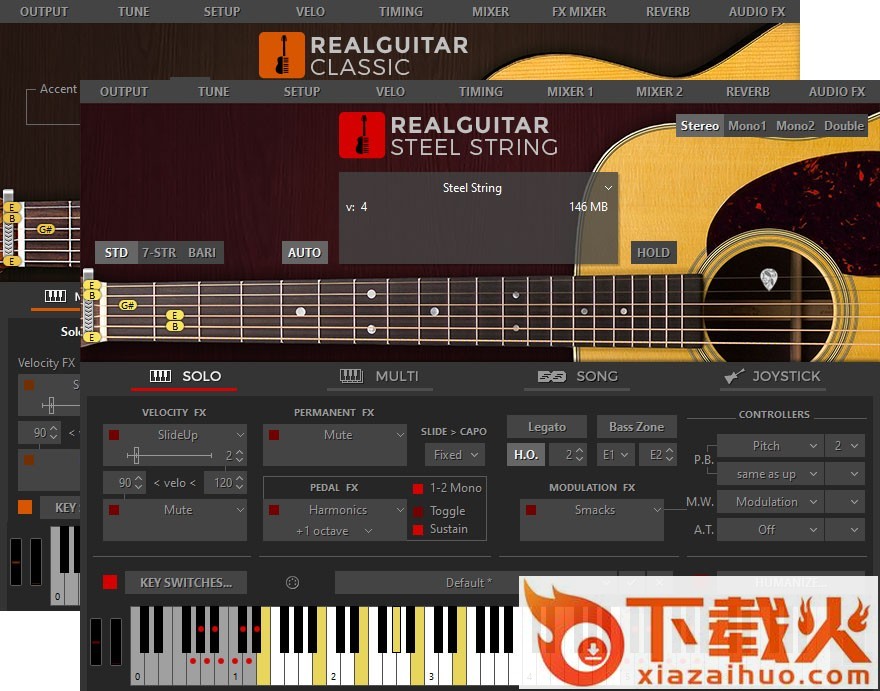Image resolution: width=880 pixels, height=691 pixels.
Task: Click the guitar pick icon on soundhole
Action: pyautogui.click(x=768, y=279)
